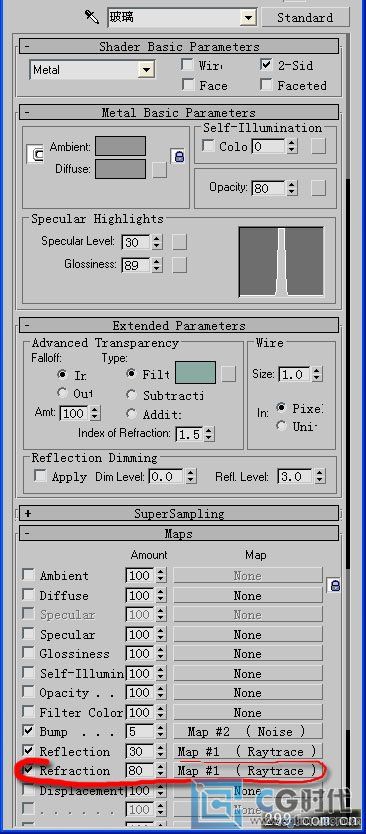Screen dimensions: 366x834
Task: Open the Diffuse color swatch
Action: click(x=120, y=169)
